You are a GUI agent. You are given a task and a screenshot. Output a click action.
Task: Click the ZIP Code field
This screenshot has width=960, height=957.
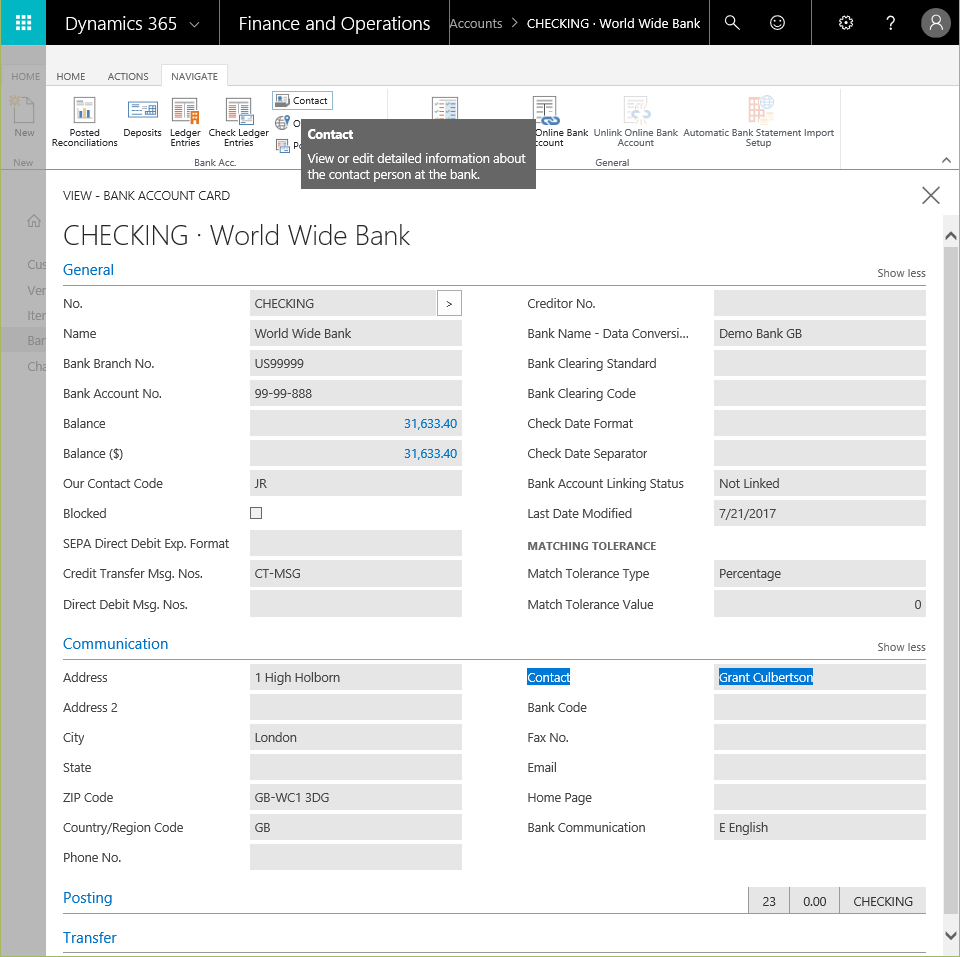356,797
